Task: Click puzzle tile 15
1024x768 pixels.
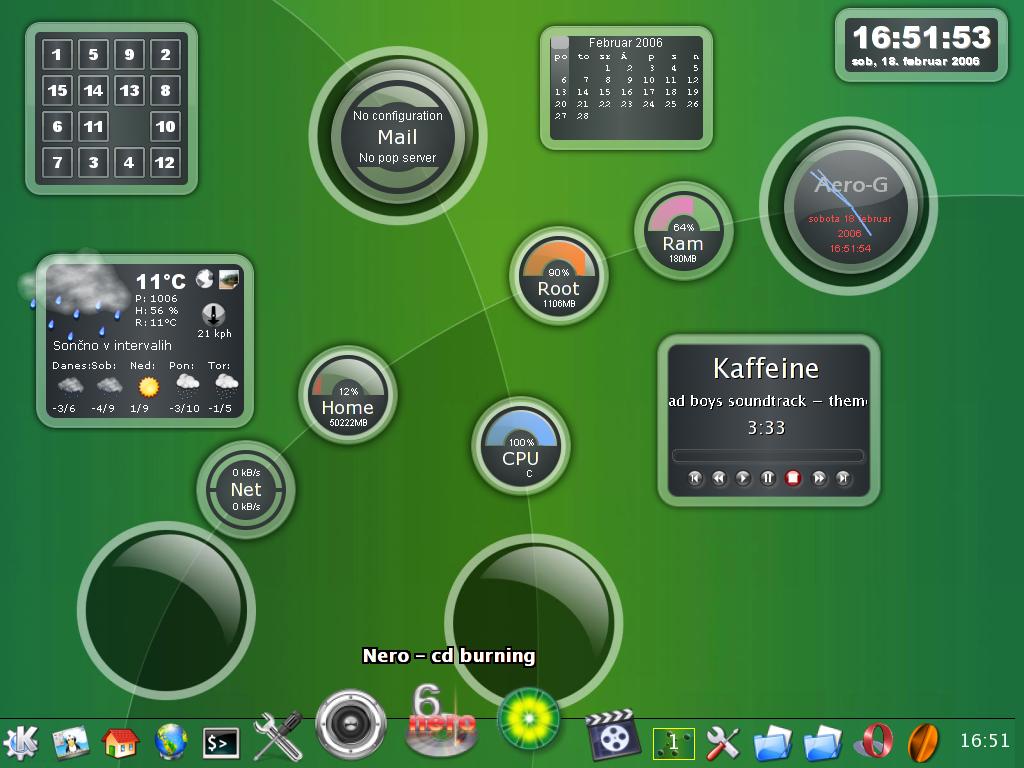Action: point(57,90)
